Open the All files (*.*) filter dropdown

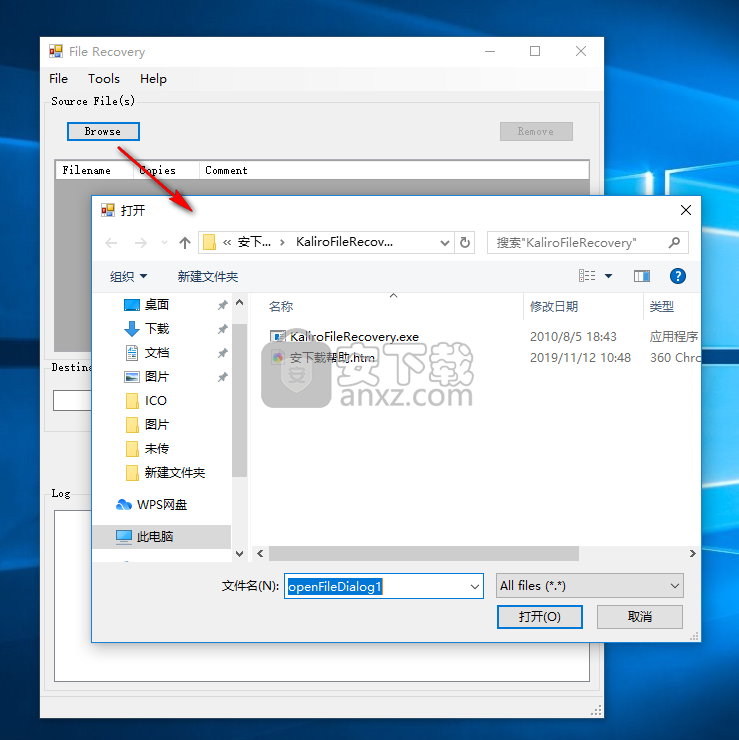[589, 586]
